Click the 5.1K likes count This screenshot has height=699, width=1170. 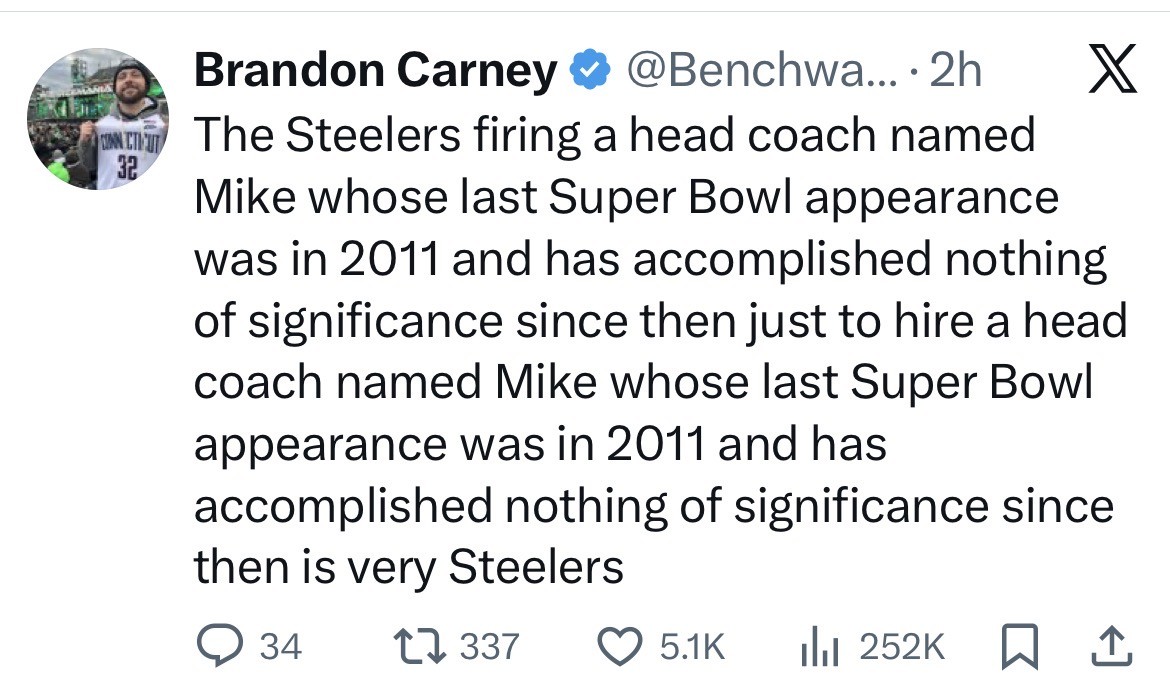pyautogui.click(x=692, y=647)
